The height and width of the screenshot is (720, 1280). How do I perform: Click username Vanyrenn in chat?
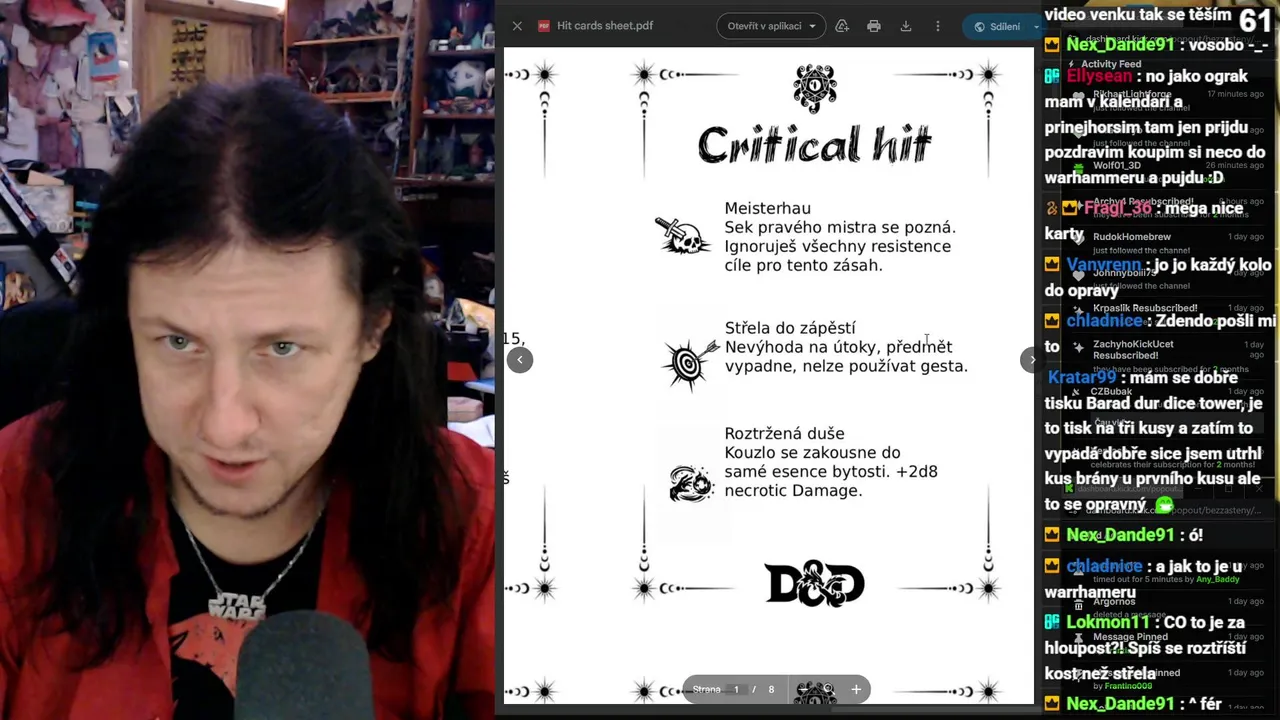click(1103, 266)
